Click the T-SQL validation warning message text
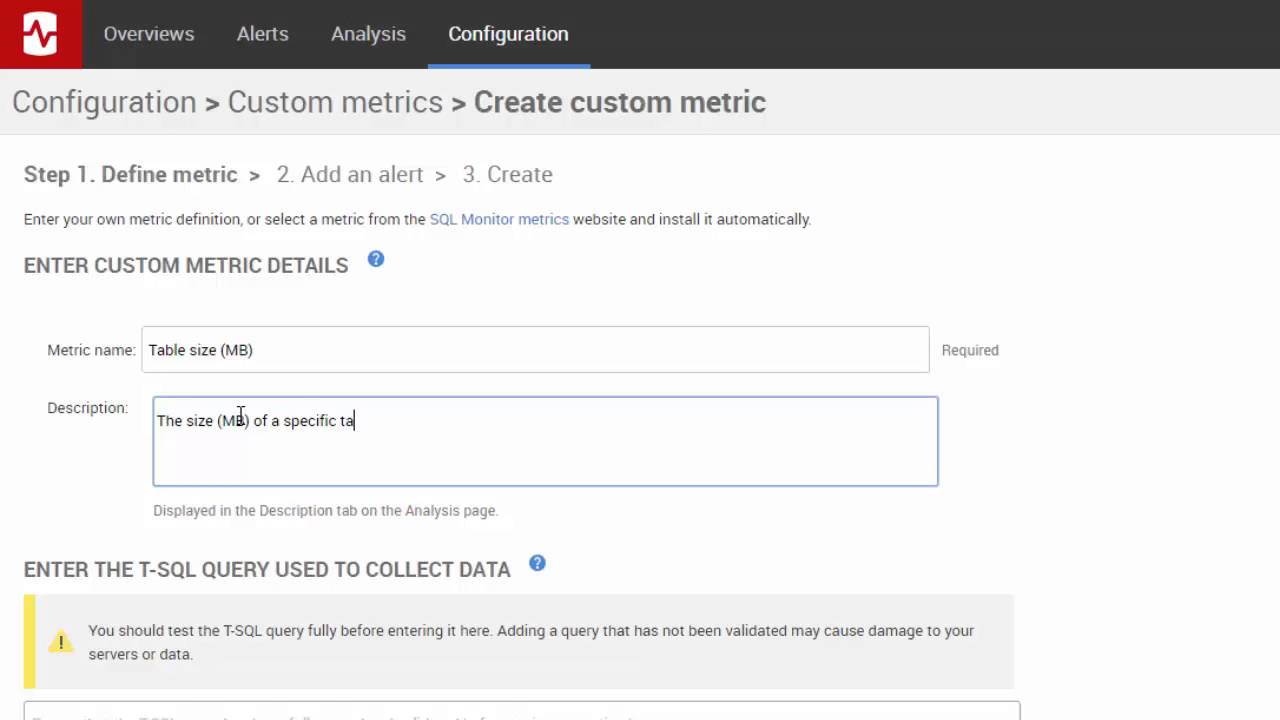 531,642
